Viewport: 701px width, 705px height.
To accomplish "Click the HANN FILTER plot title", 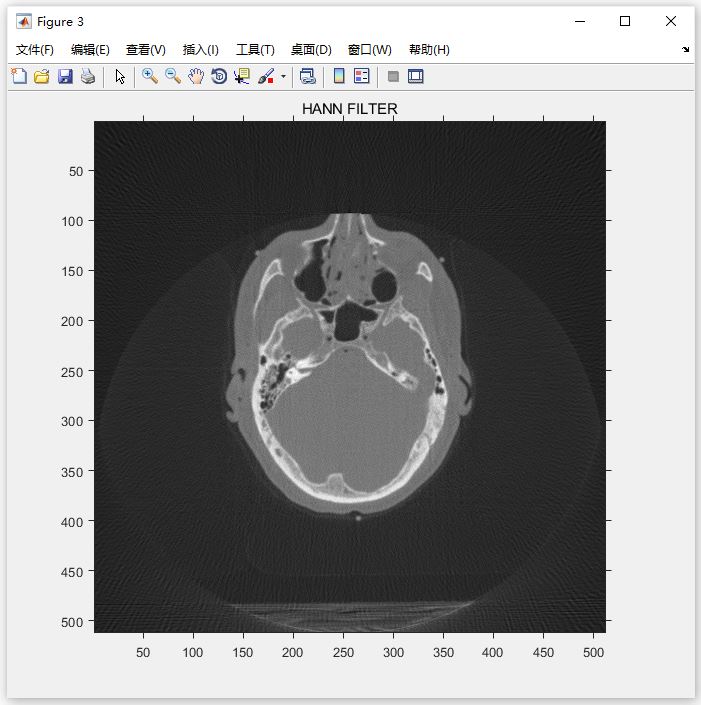I will pyautogui.click(x=350, y=109).
